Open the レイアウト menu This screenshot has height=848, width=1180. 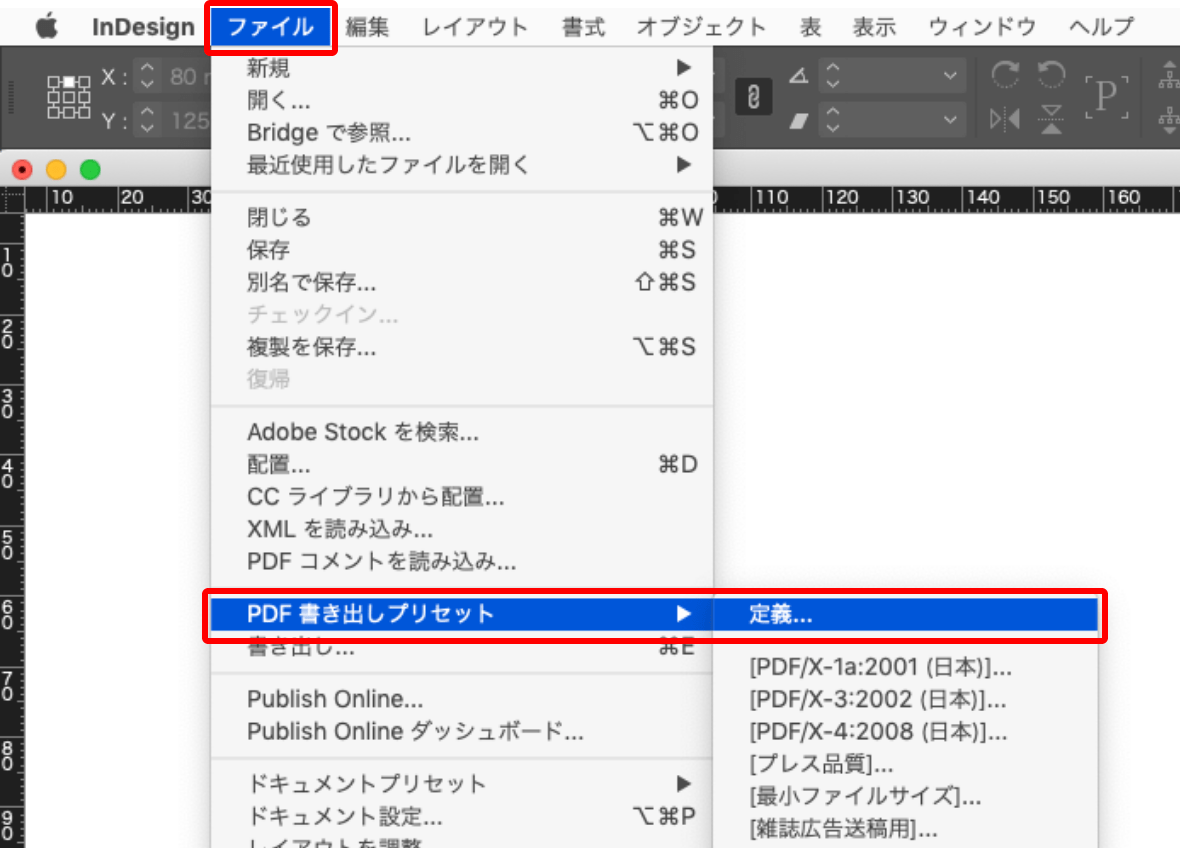[475, 27]
